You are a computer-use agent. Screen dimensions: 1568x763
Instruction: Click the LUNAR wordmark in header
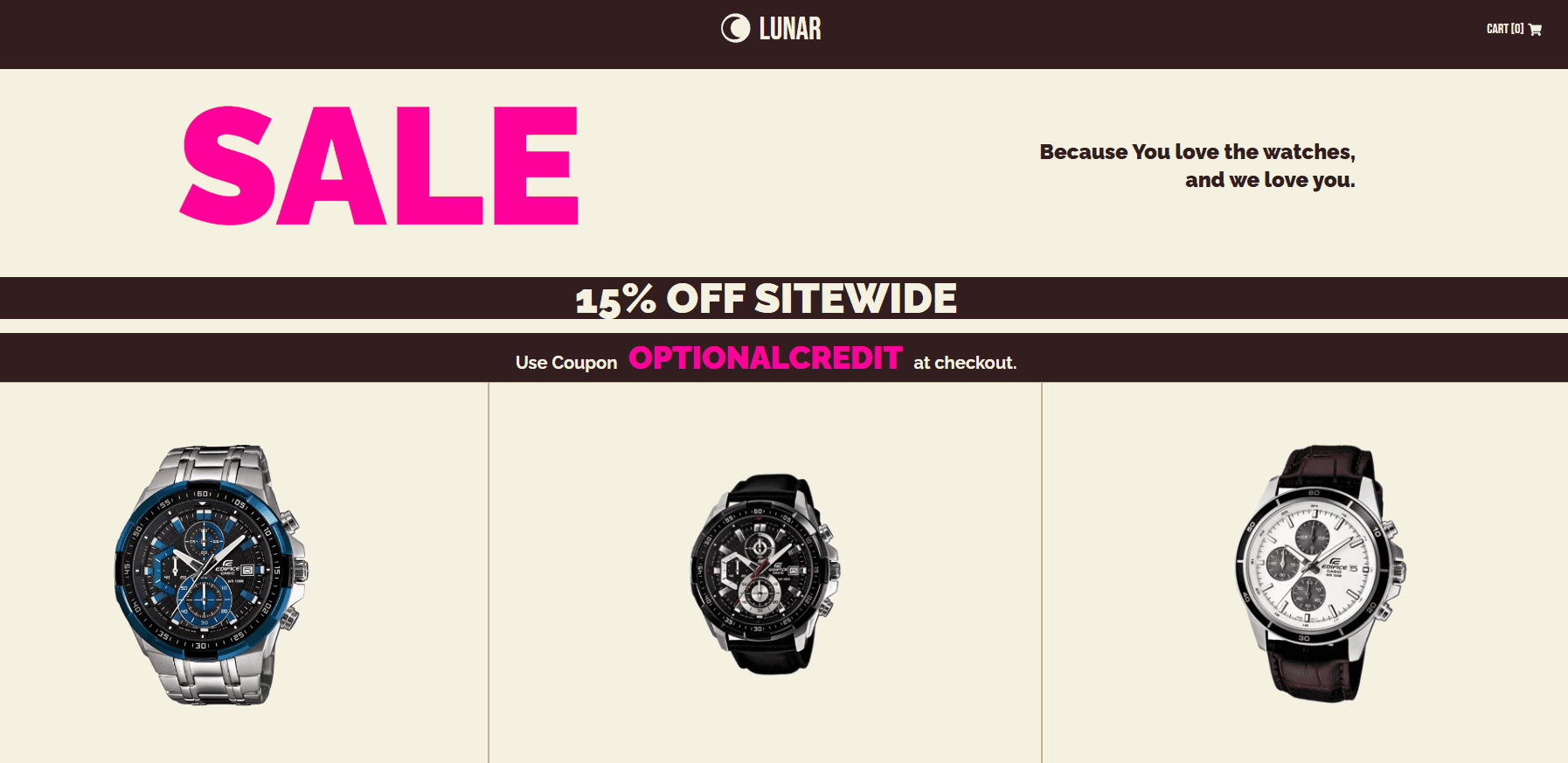coord(789,29)
